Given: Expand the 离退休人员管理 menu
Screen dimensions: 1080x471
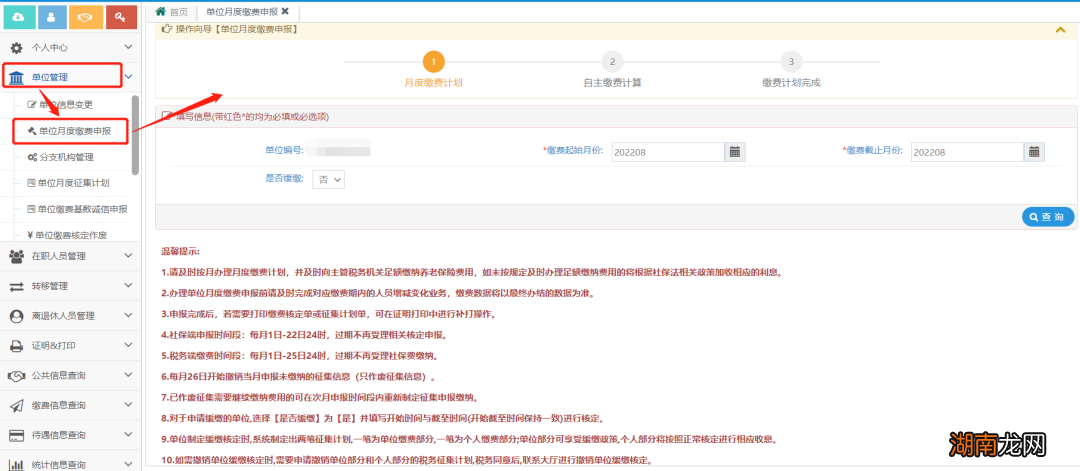Looking at the screenshot, I should coord(127,316).
